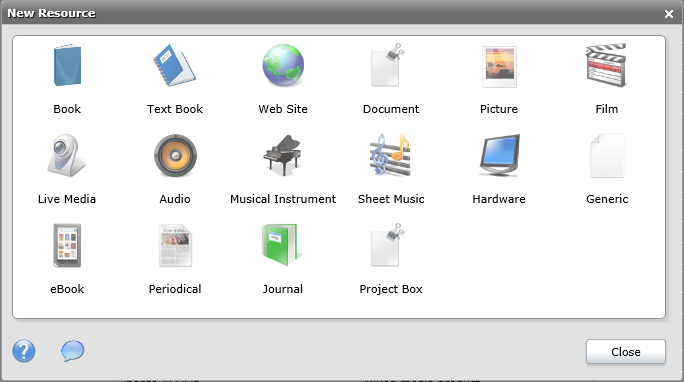Open the blue speech bubble feedback icon
This screenshot has height=382, width=684.
pyautogui.click(x=72, y=351)
